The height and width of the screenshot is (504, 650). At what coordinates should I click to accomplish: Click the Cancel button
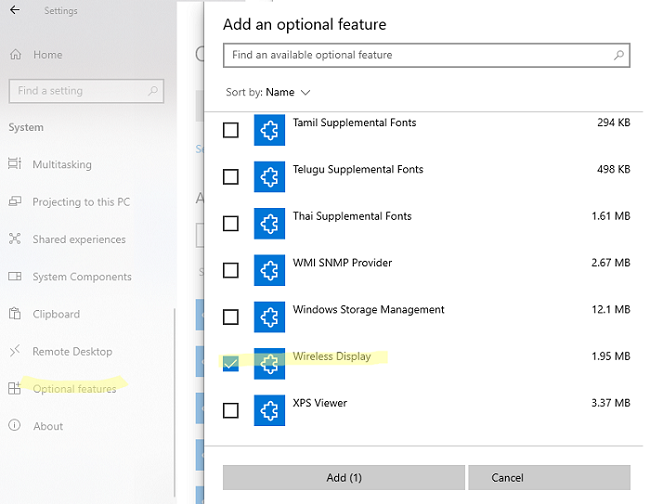tap(549, 477)
